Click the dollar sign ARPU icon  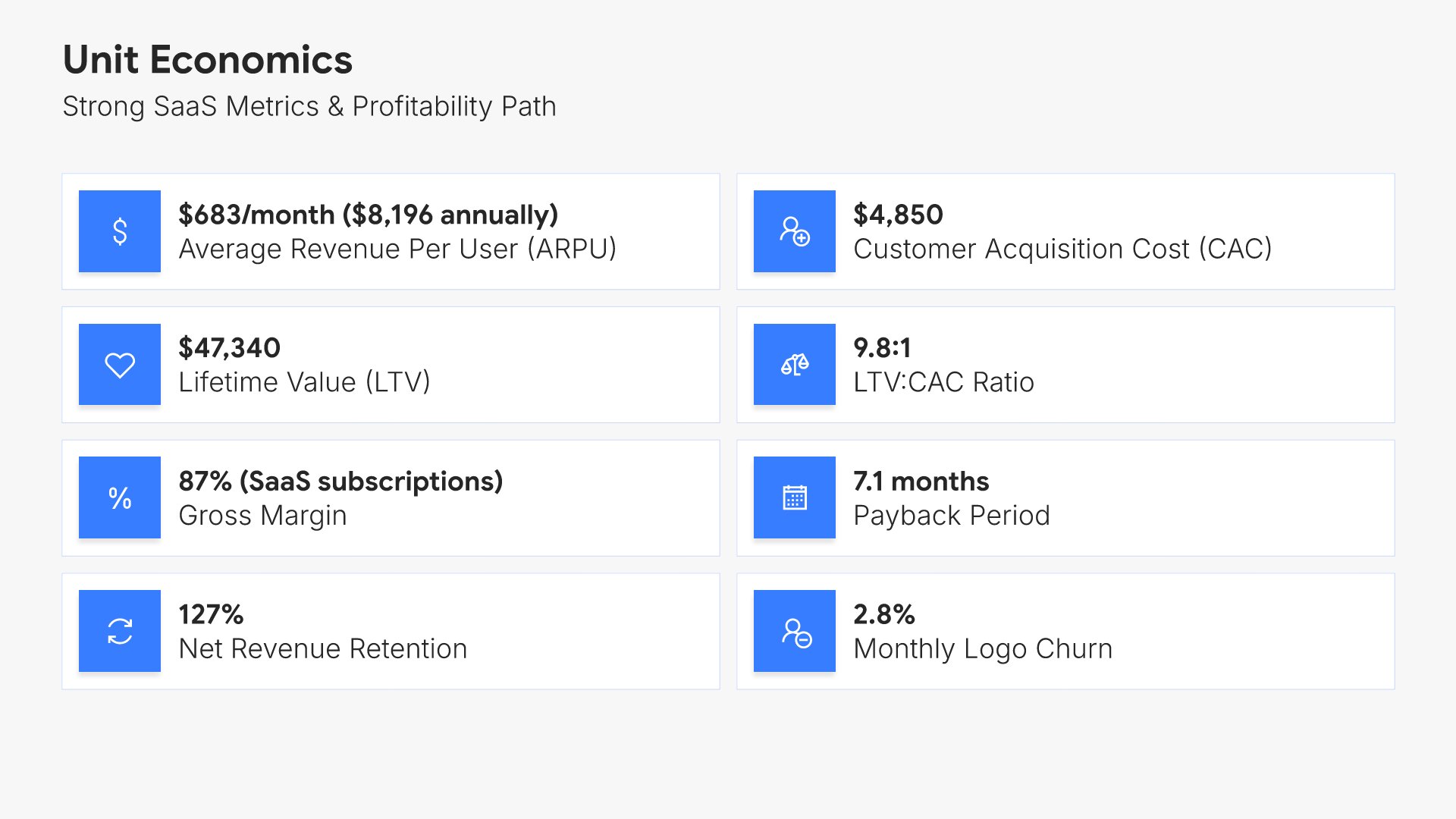[x=120, y=231]
